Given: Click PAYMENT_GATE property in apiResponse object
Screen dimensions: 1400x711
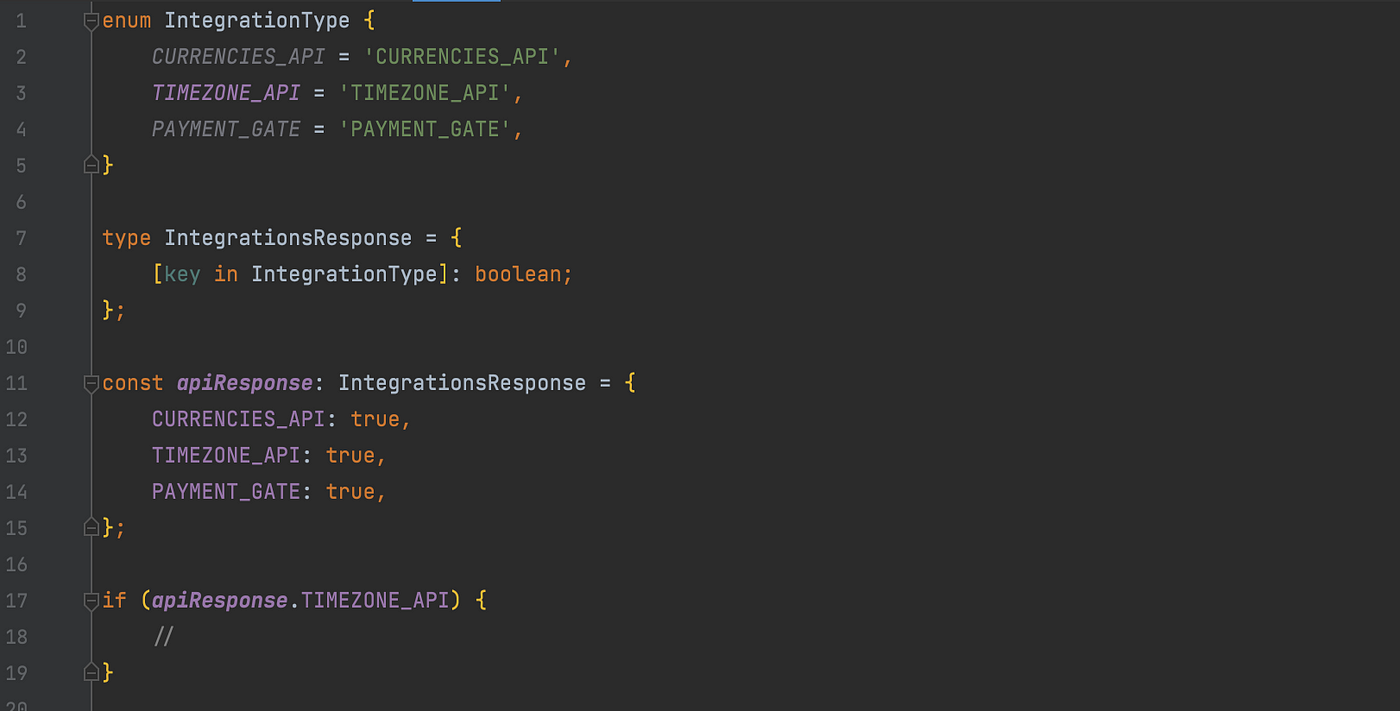Looking at the screenshot, I should pyautogui.click(x=226, y=491).
